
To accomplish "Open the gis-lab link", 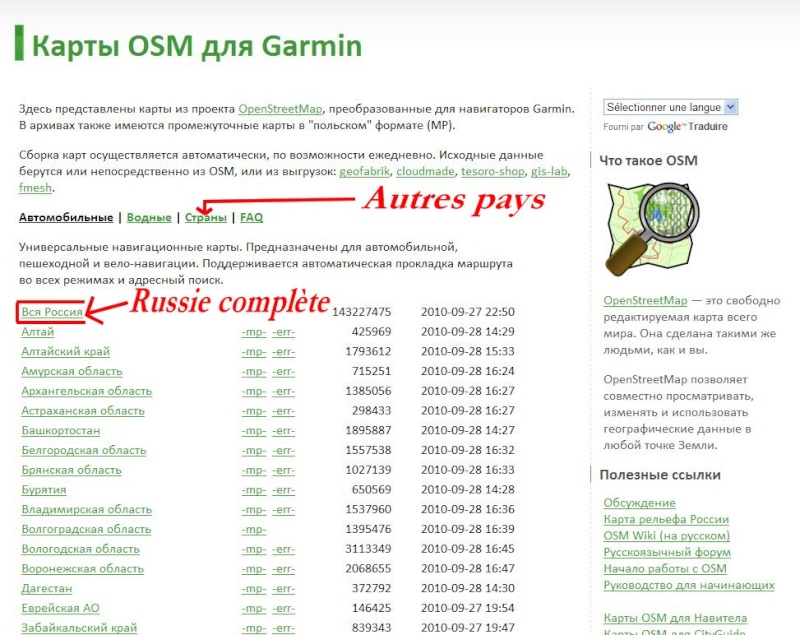I will pyautogui.click(x=549, y=171).
